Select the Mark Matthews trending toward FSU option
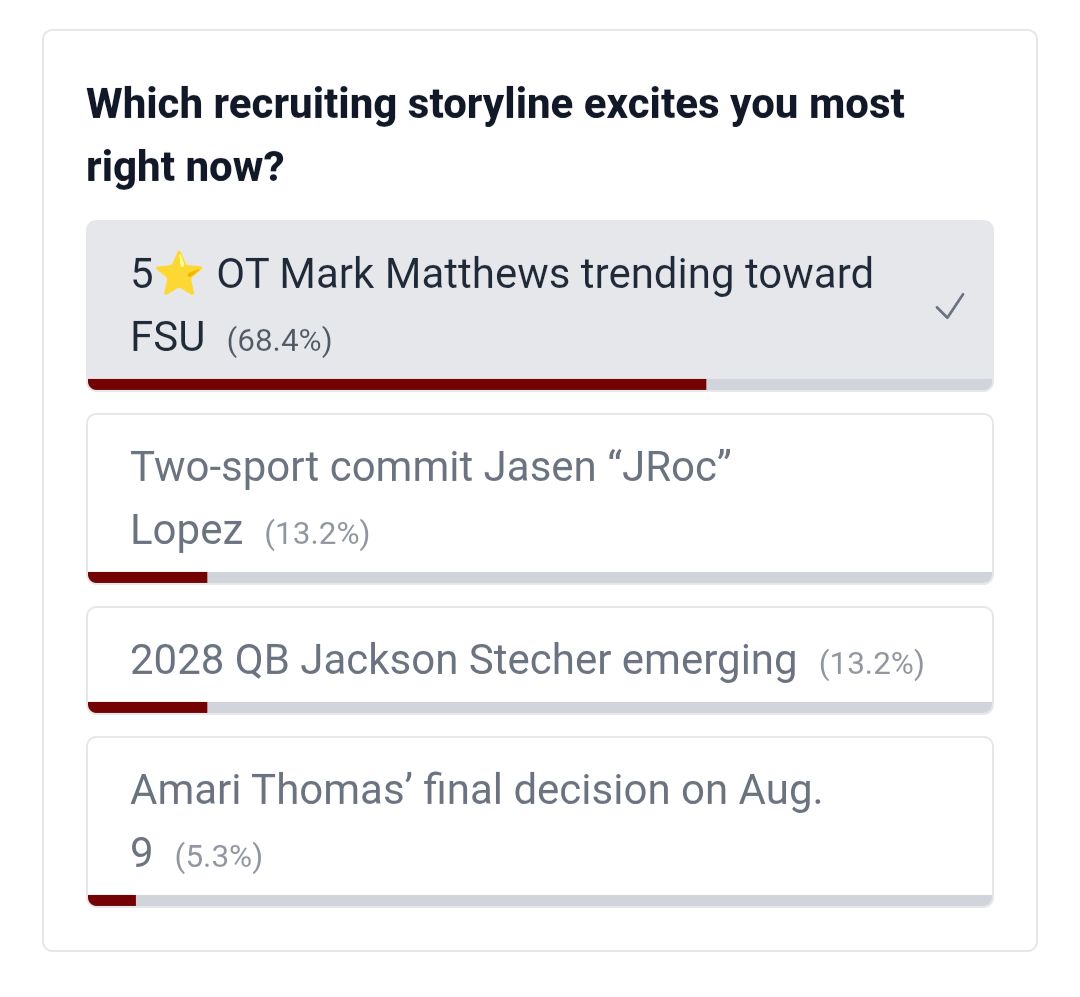The width and height of the screenshot is (1080, 997). click(540, 305)
